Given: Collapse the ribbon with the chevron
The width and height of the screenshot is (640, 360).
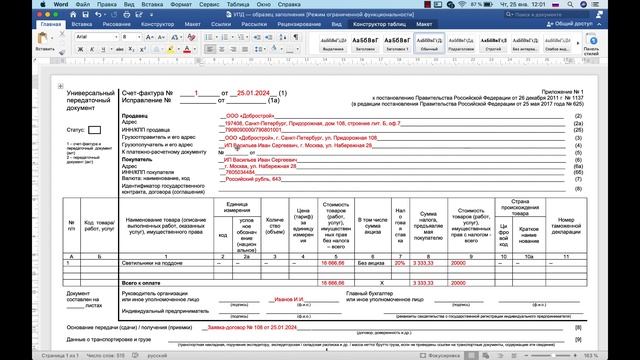Looking at the screenshot, I should 599,24.
